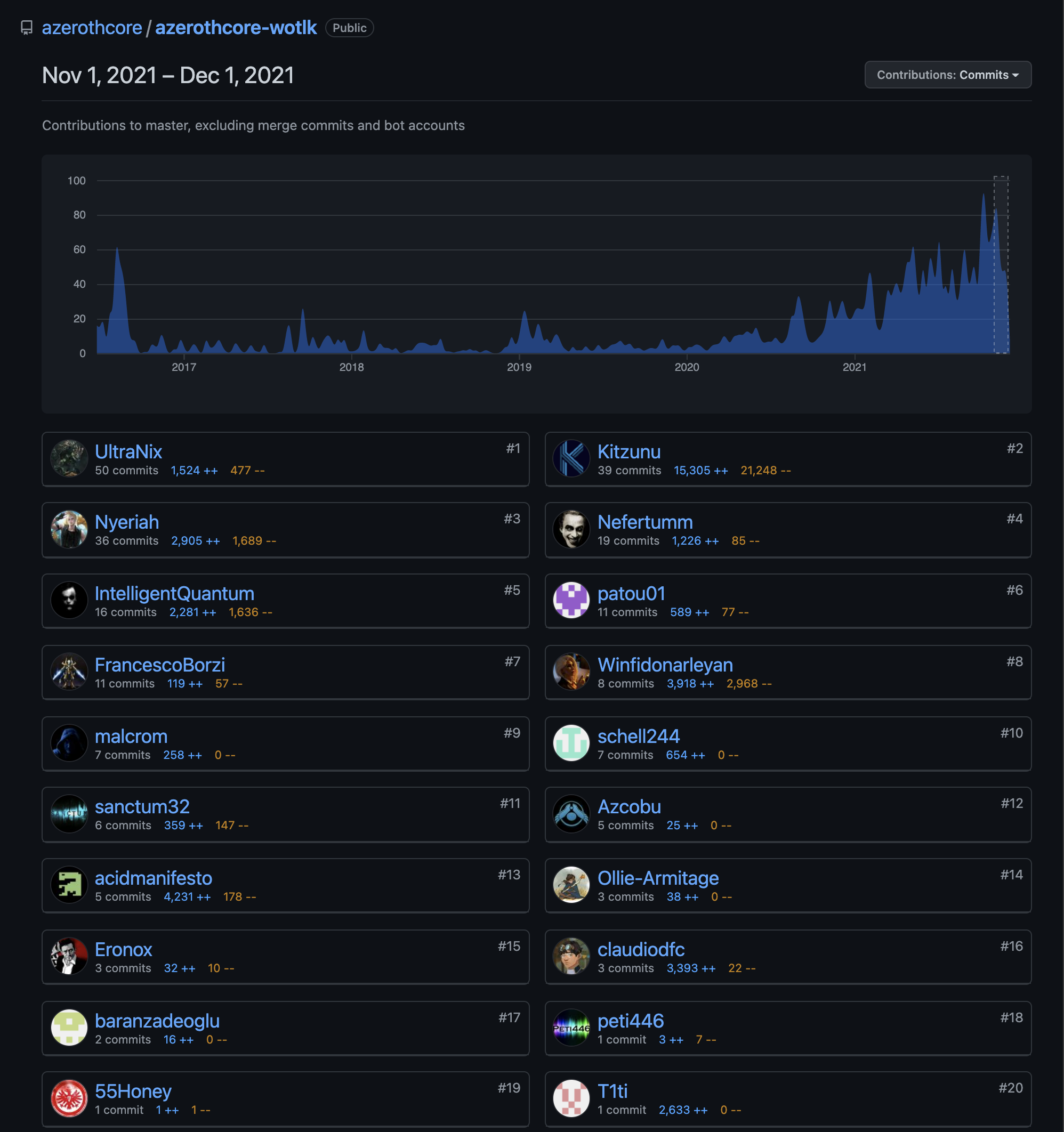View FrancescoBorzi's 11 commits
This screenshot has width=1064, height=1132.
(124, 683)
